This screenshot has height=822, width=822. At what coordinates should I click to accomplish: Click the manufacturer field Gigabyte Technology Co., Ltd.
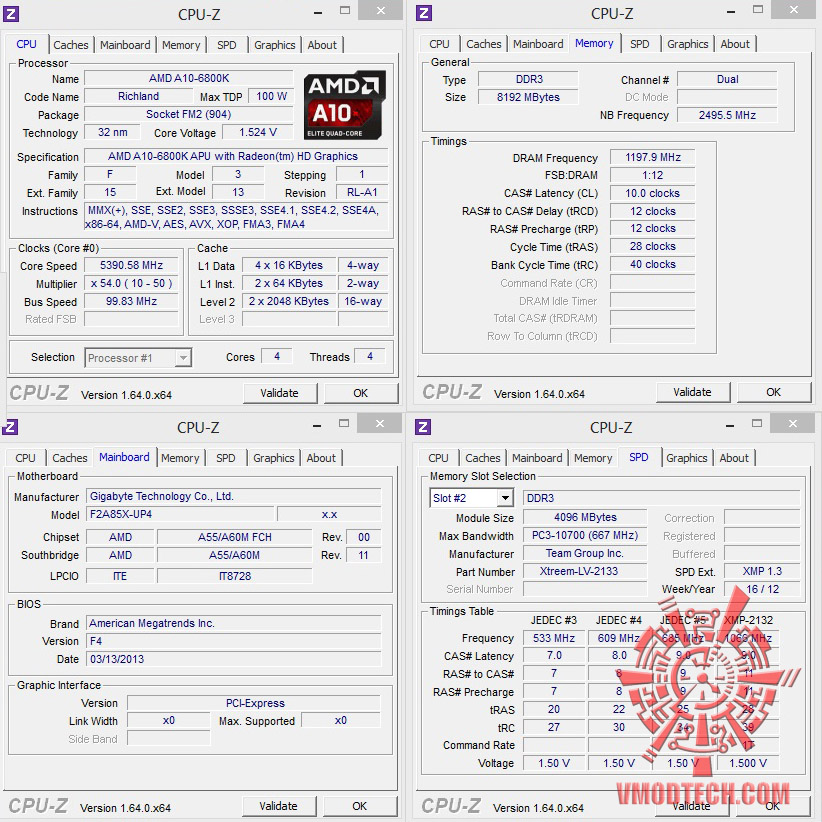pyautogui.click(x=234, y=496)
